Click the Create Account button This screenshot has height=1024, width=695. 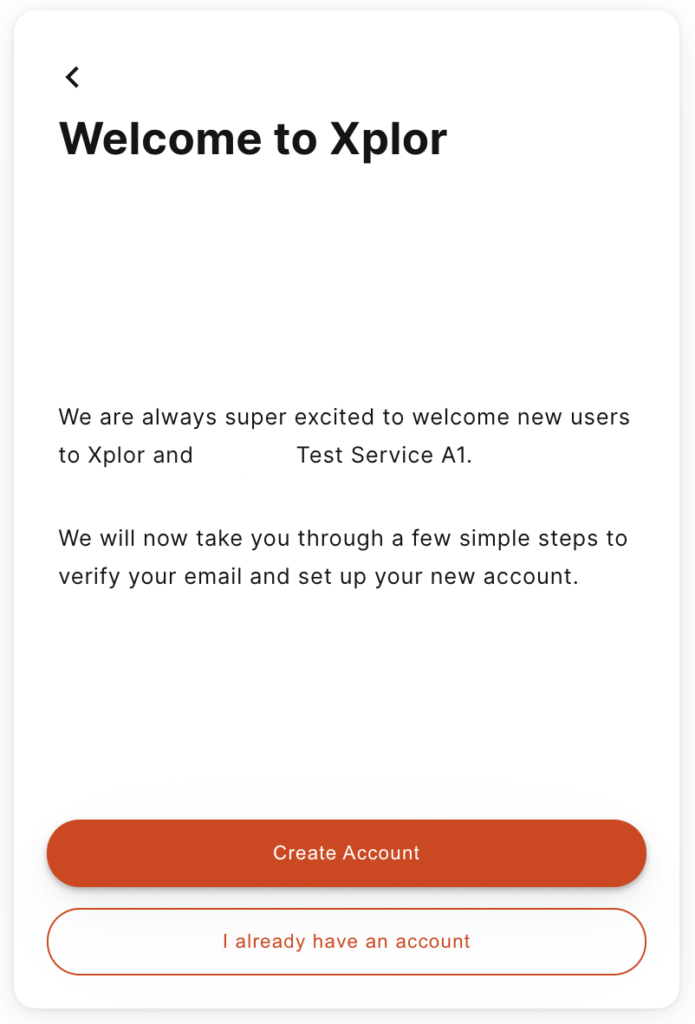(346, 853)
